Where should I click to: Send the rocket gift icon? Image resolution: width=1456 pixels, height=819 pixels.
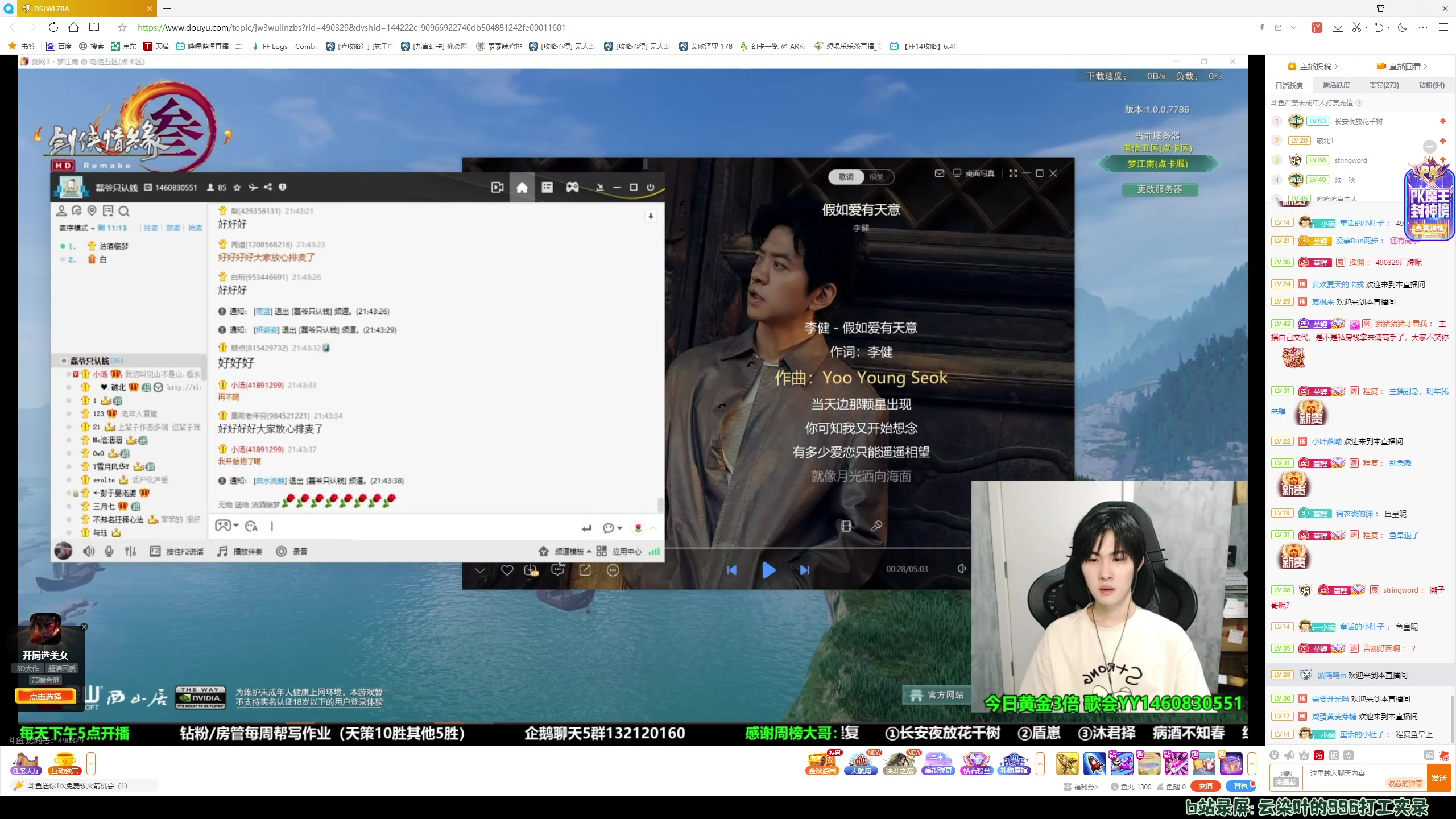[x=1095, y=763]
